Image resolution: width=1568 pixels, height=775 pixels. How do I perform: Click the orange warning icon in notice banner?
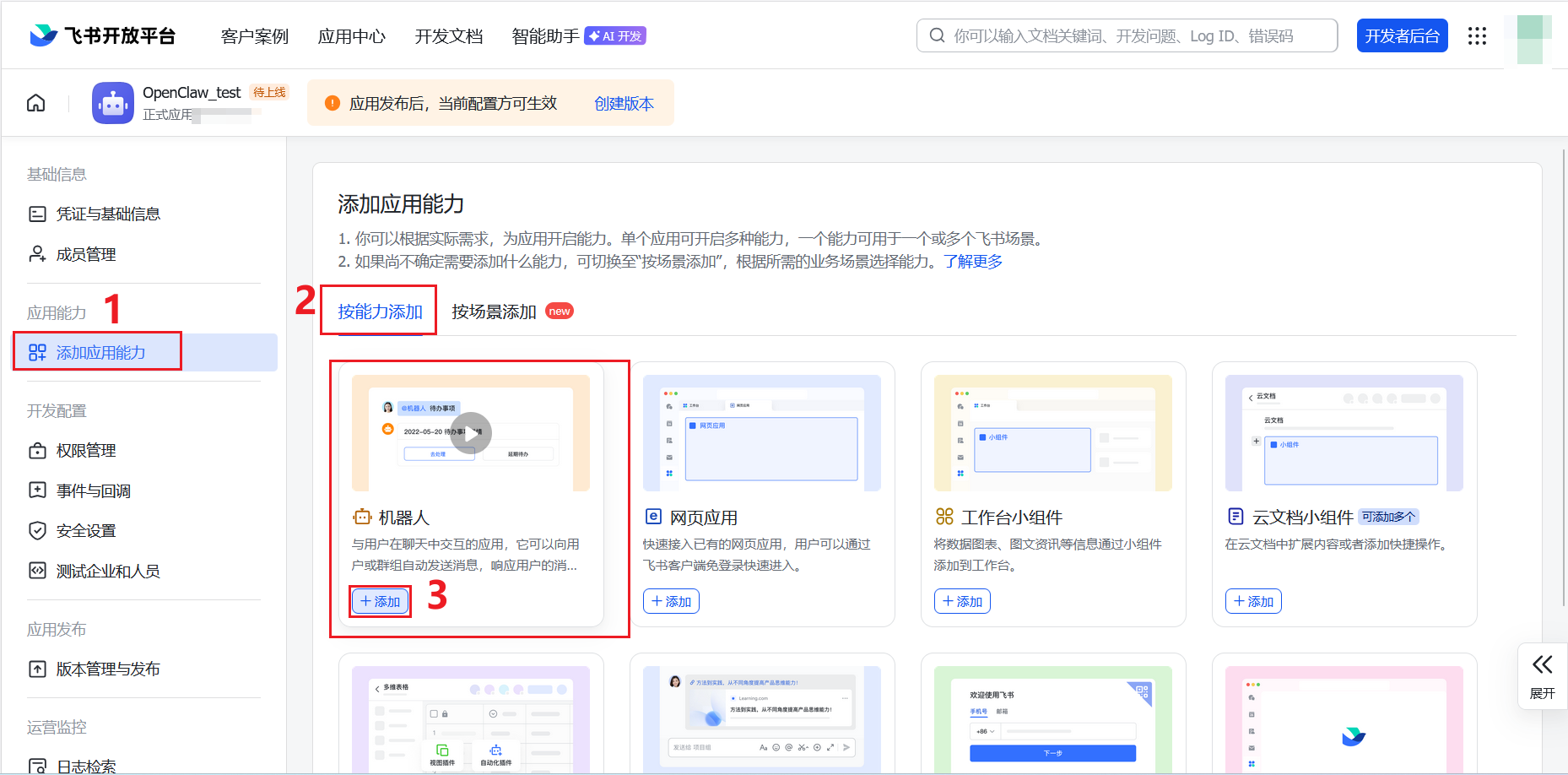tap(333, 103)
